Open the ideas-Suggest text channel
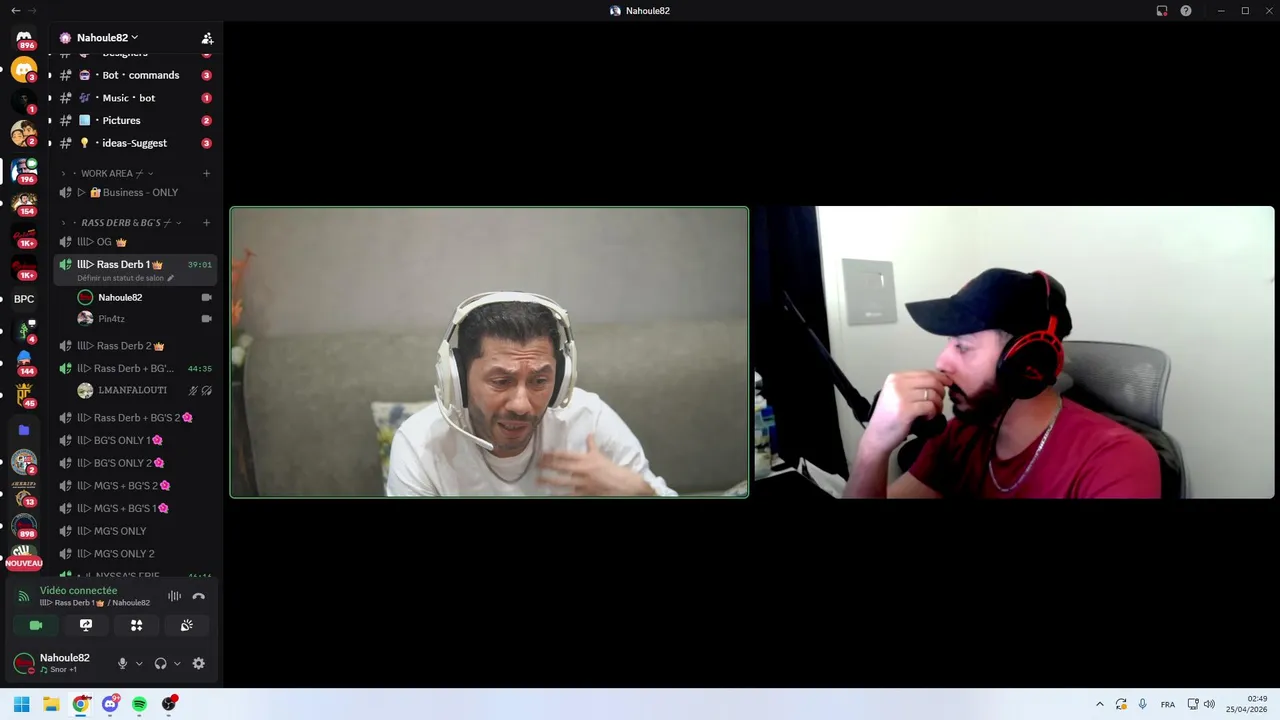This screenshot has width=1280, height=720. click(135, 143)
